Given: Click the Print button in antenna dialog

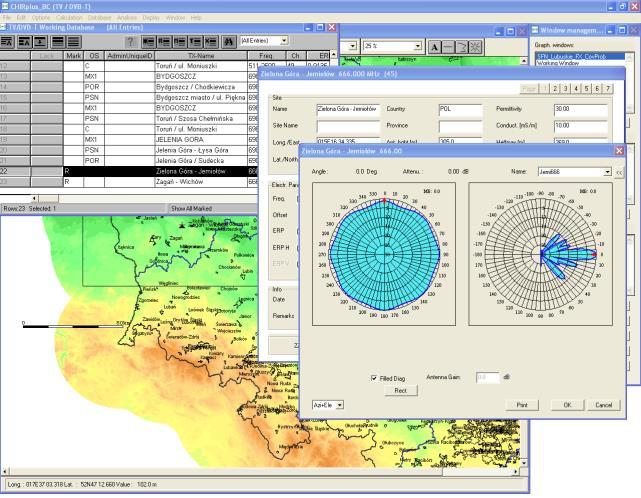Looking at the screenshot, I should pyautogui.click(x=522, y=405).
